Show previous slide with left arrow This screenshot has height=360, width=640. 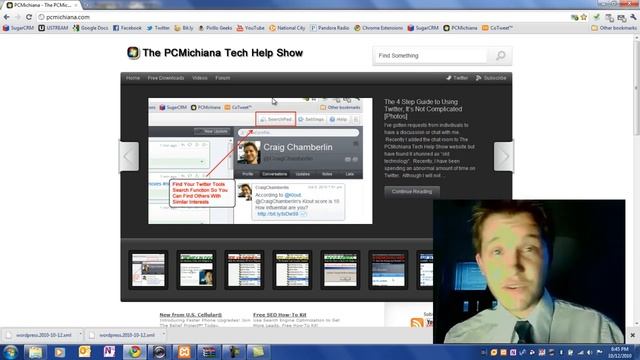pos(129,156)
